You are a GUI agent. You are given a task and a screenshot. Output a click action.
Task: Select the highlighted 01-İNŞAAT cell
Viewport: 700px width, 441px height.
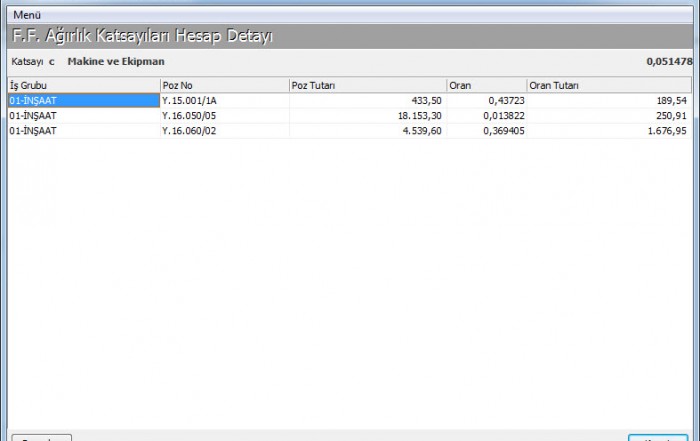tap(84, 101)
